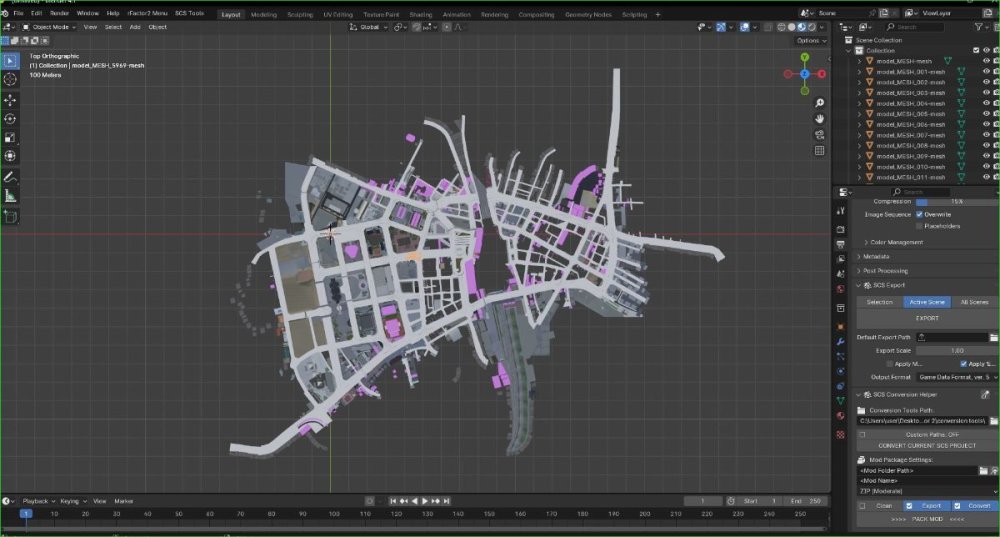Open the Render menu
Screen dimensions: 1000x537
[x=59, y=13]
